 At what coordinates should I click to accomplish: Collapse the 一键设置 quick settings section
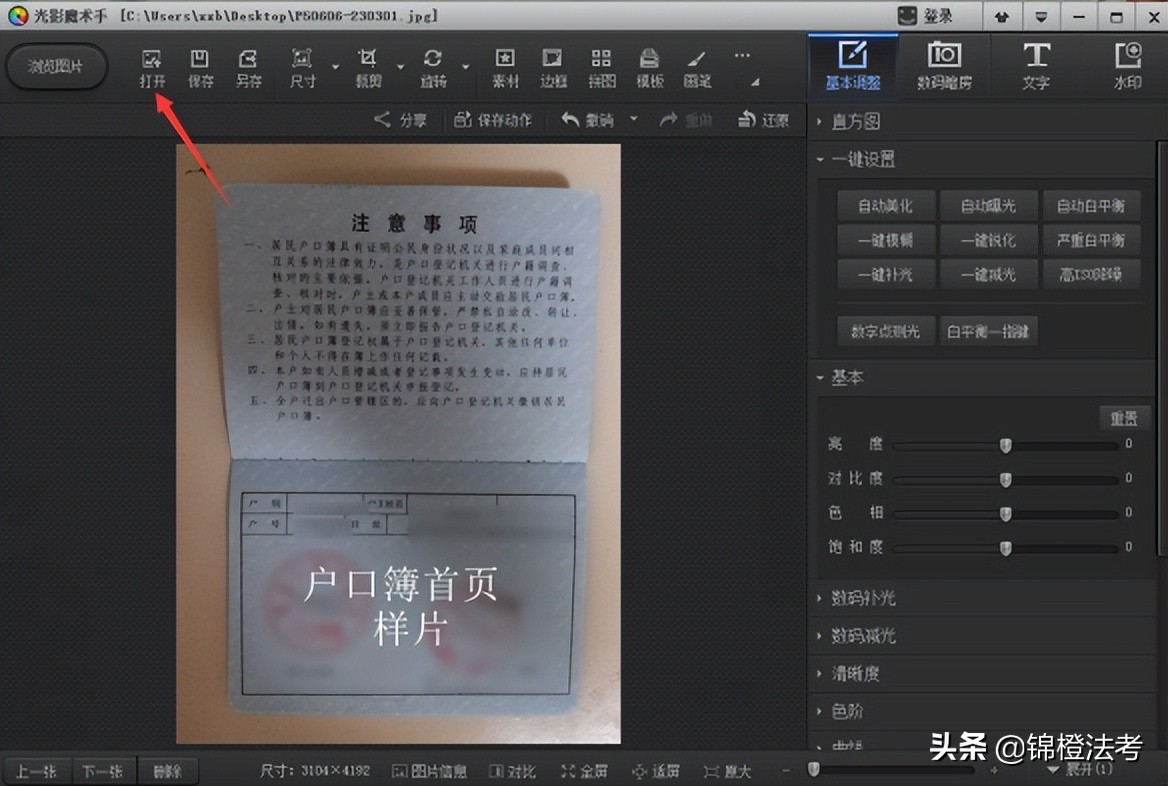pos(860,158)
